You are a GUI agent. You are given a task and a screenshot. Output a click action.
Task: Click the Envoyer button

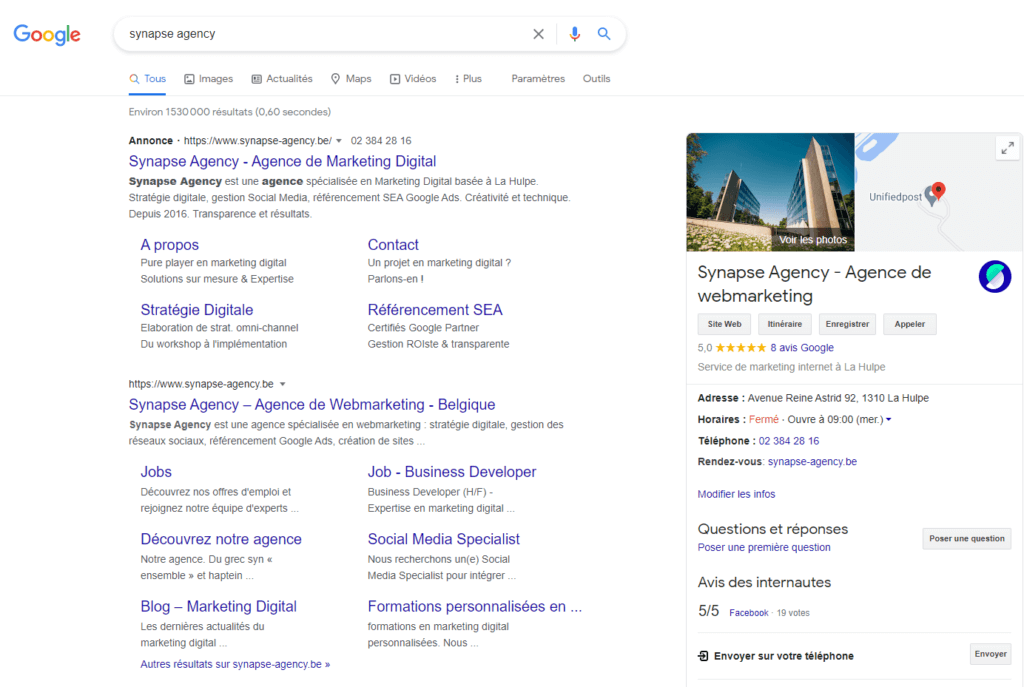point(990,654)
